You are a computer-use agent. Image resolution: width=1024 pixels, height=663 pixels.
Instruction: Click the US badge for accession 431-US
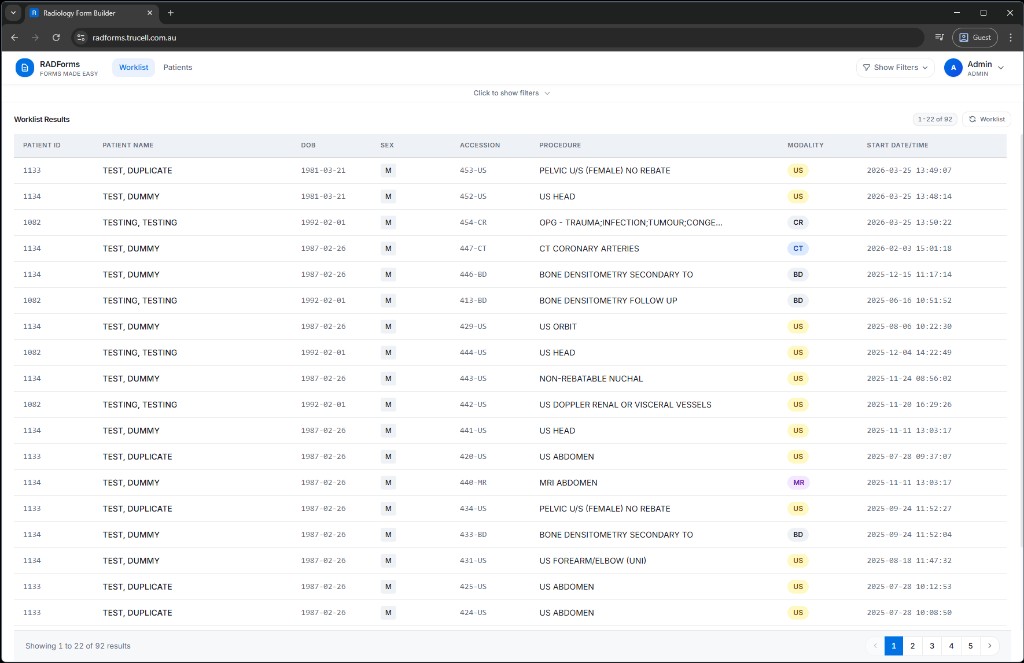(797, 560)
